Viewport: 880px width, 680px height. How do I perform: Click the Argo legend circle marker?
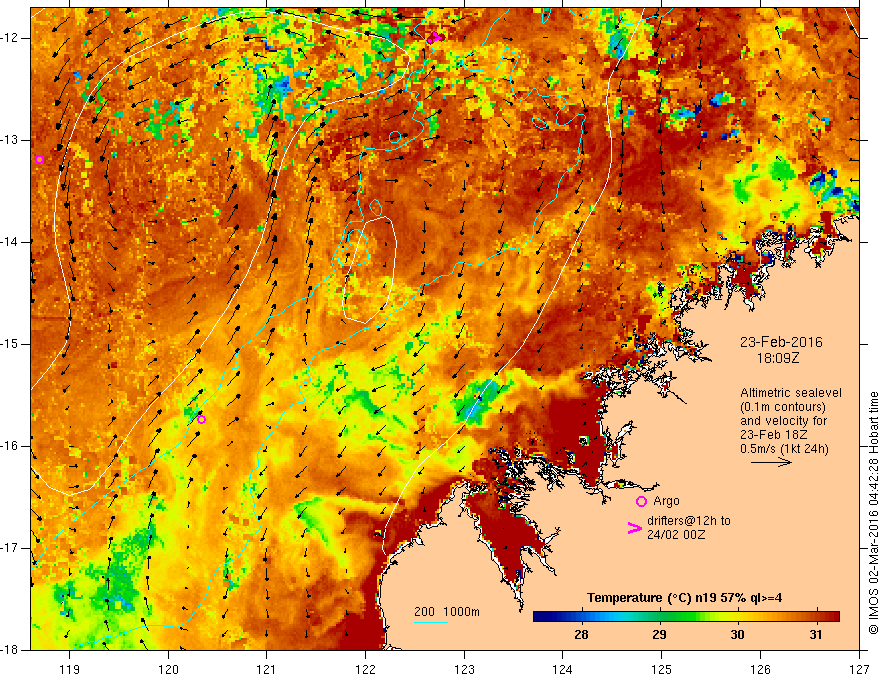click(x=641, y=501)
